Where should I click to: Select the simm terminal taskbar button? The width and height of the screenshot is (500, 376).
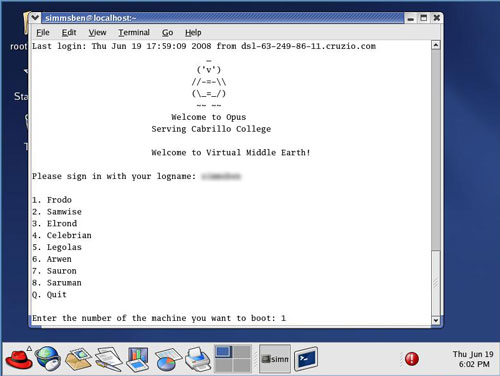pyautogui.click(x=275, y=359)
